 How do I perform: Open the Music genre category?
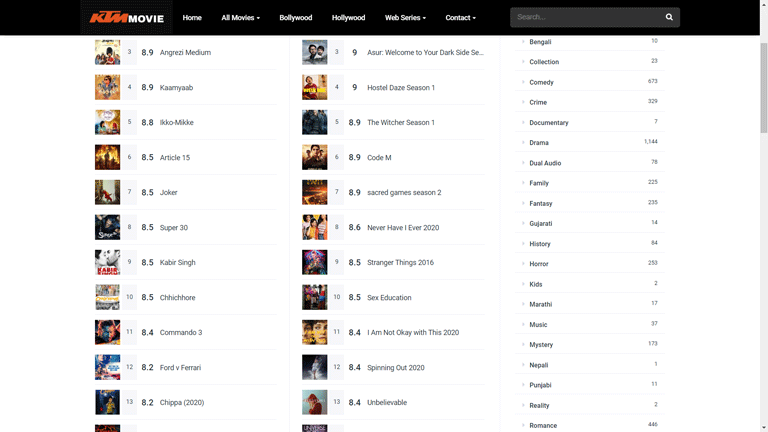[538, 325]
